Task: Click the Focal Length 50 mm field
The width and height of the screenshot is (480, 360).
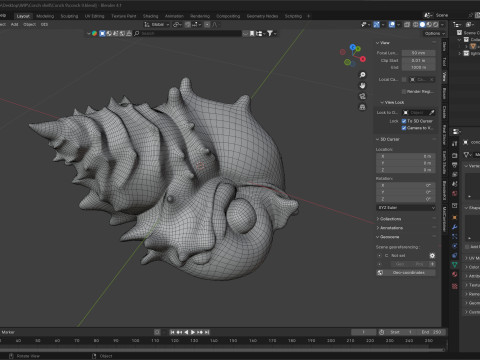Action: tap(418, 53)
